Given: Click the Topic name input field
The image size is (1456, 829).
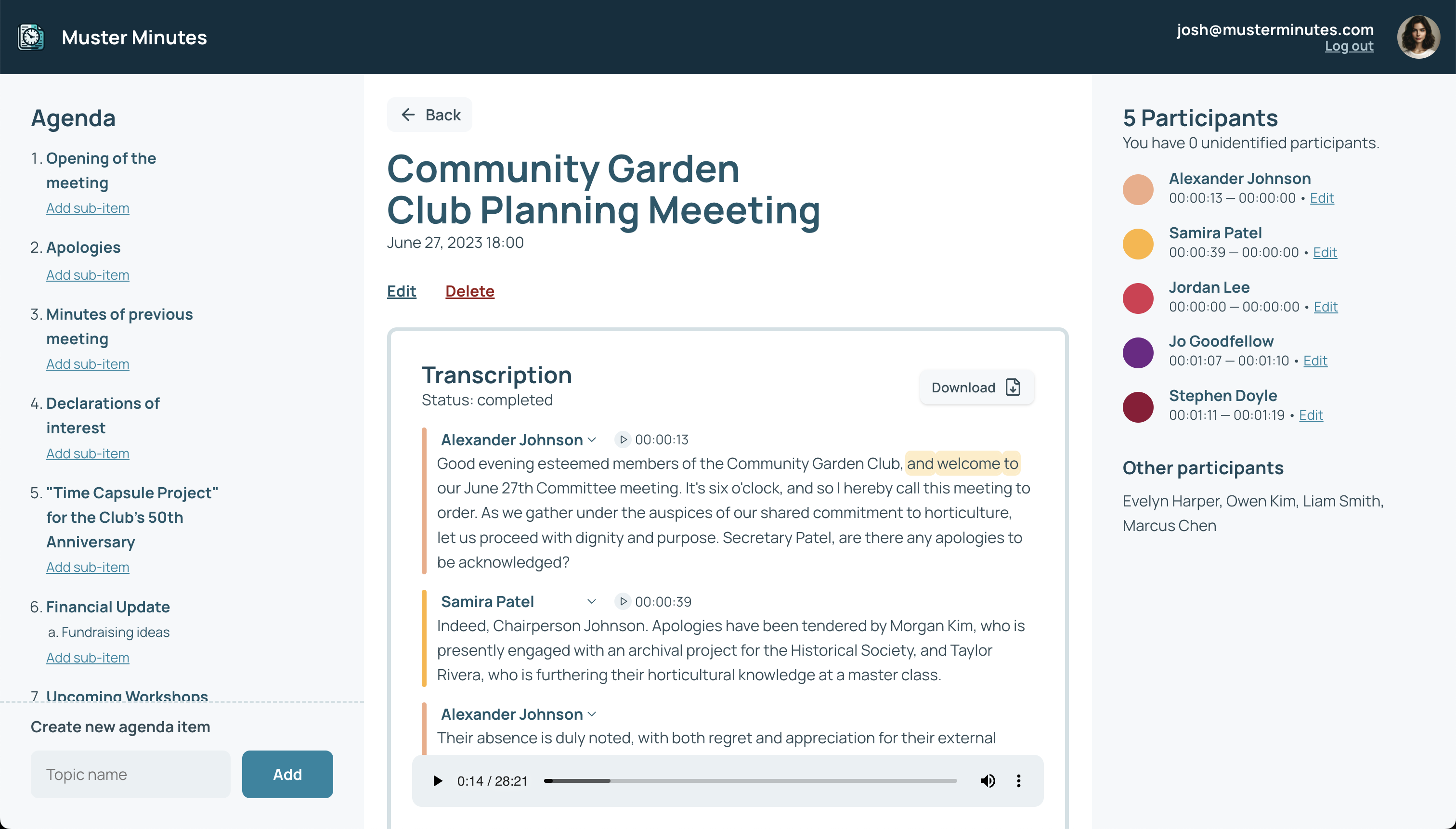Looking at the screenshot, I should coord(130,774).
